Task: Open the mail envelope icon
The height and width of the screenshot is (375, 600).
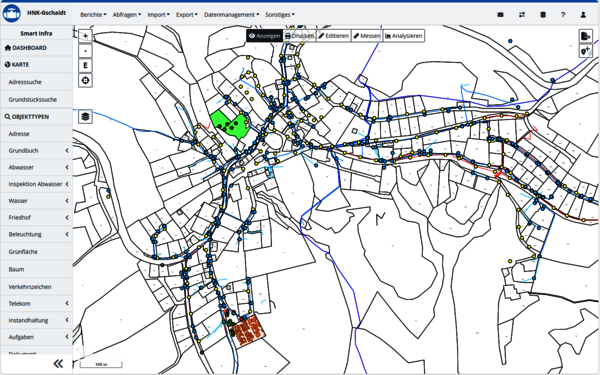Action: (500, 15)
